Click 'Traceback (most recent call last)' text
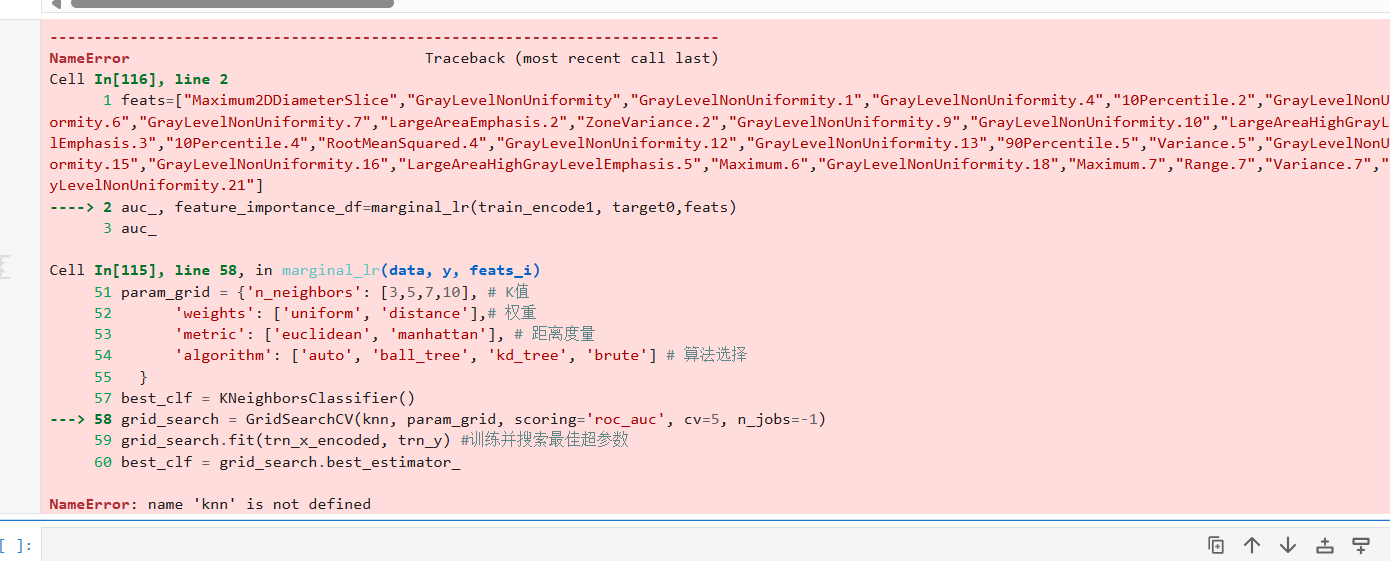The height and width of the screenshot is (561, 1390). pos(571,58)
